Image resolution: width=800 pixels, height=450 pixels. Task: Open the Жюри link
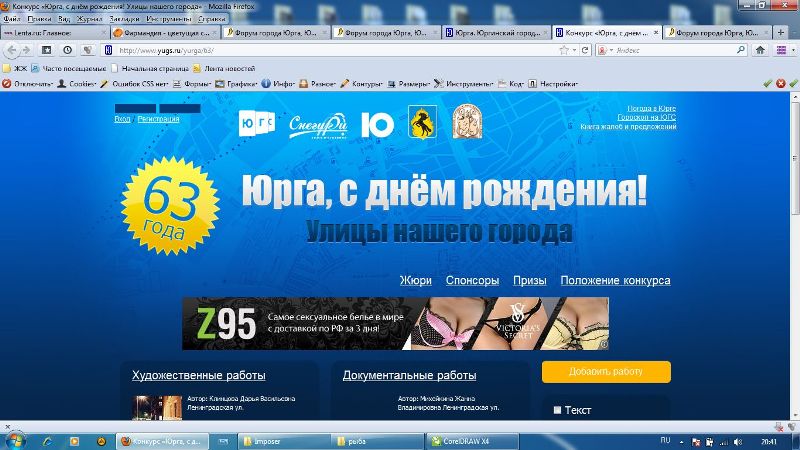tap(415, 281)
